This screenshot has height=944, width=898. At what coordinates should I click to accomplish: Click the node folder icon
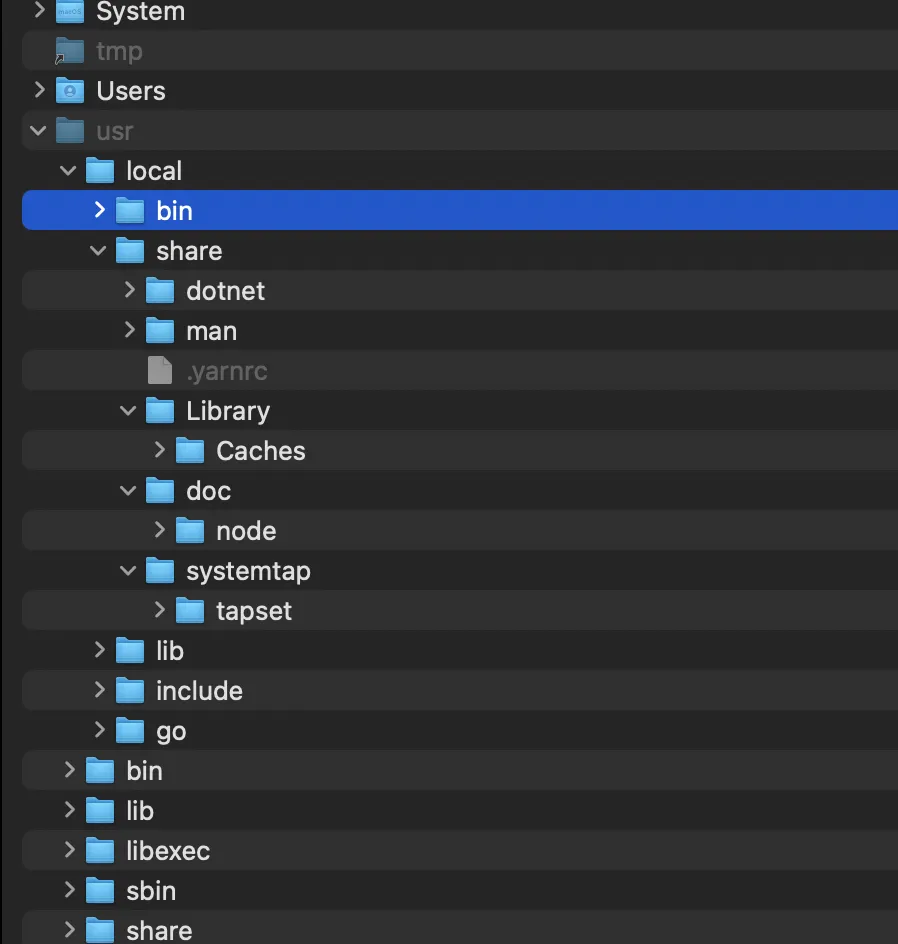point(190,531)
